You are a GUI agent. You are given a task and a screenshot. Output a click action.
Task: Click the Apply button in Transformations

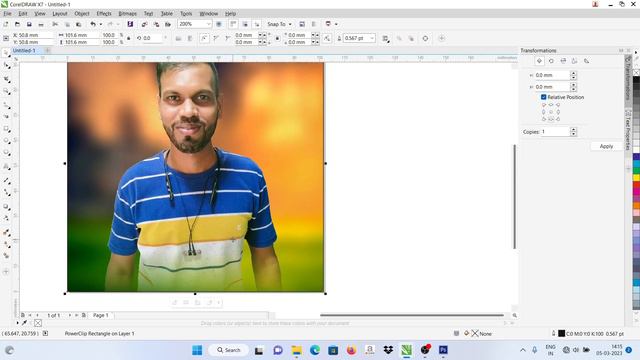(x=606, y=146)
